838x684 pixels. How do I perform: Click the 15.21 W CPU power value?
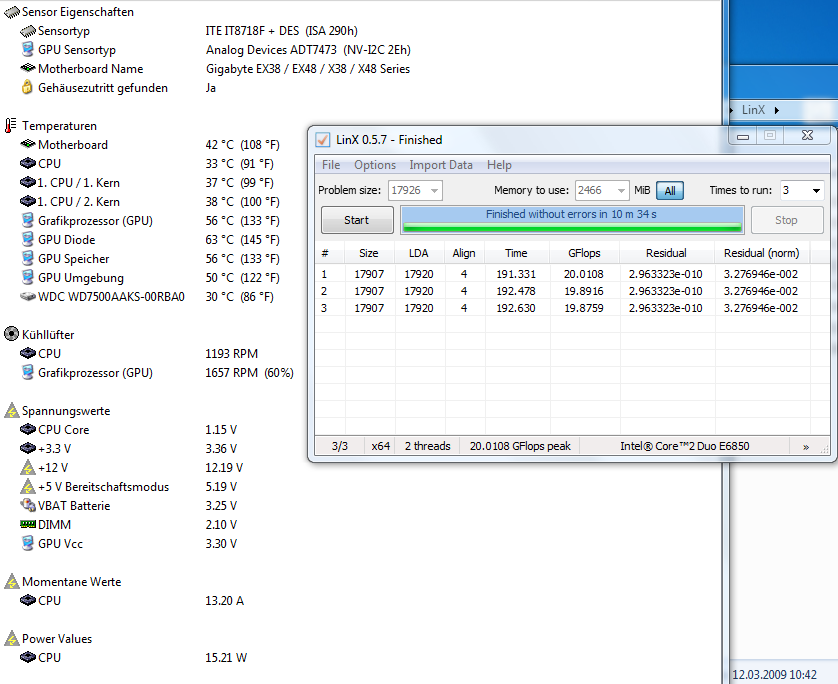pyautogui.click(x=226, y=657)
